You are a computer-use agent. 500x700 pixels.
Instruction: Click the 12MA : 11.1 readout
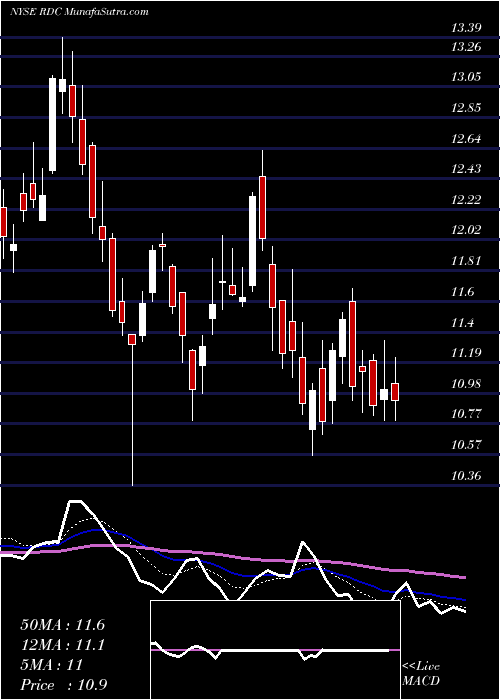coord(62,645)
